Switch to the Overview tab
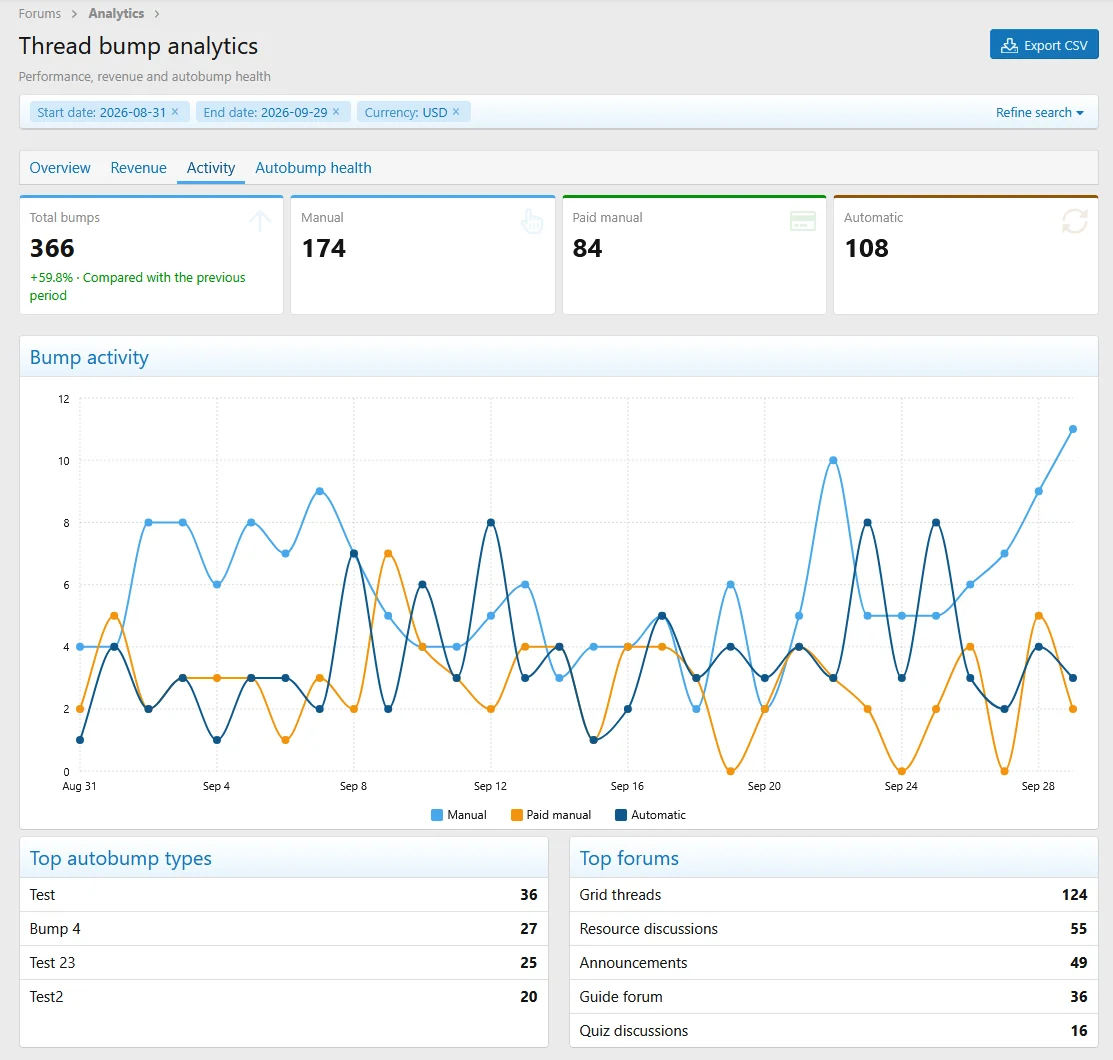This screenshot has width=1113, height=1060. tap(60, 168)
